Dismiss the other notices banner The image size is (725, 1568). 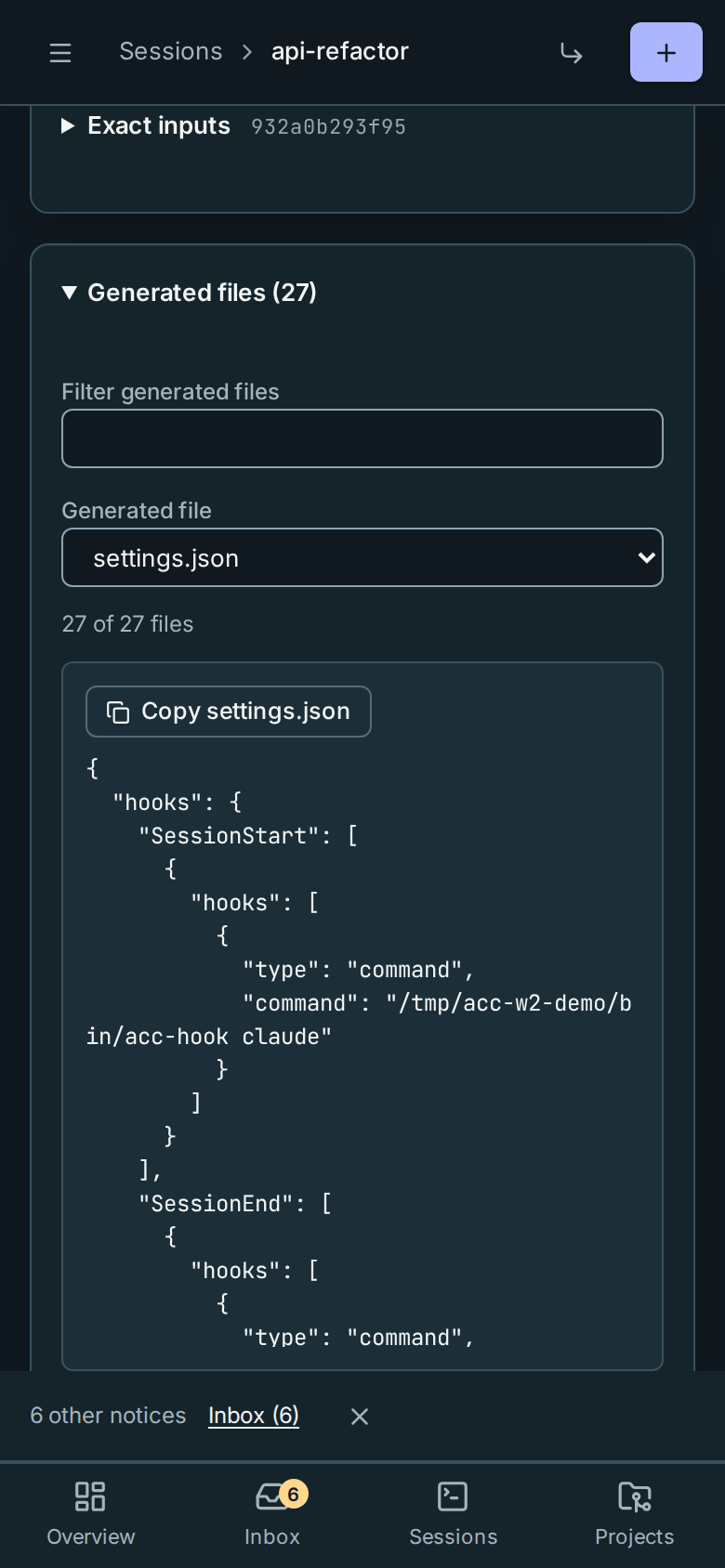pos(360,1417)
